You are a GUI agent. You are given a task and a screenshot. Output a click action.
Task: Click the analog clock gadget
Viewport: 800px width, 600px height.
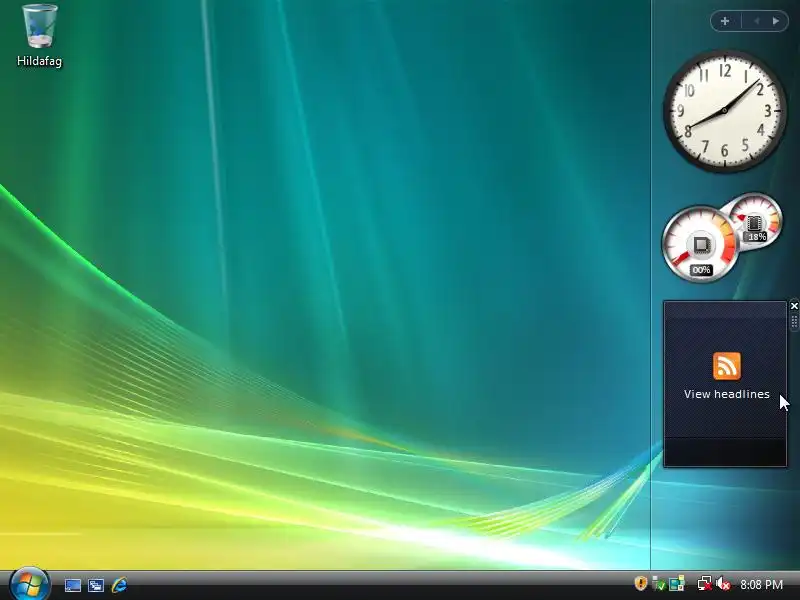pyautogui.click(x=724, y=111)
